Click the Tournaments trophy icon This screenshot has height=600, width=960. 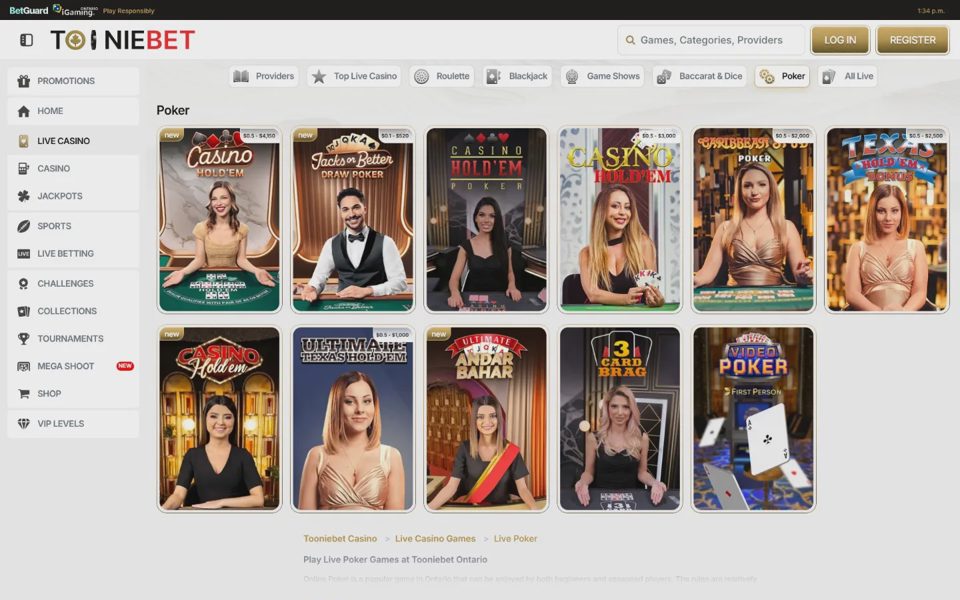tap(23, 339)
